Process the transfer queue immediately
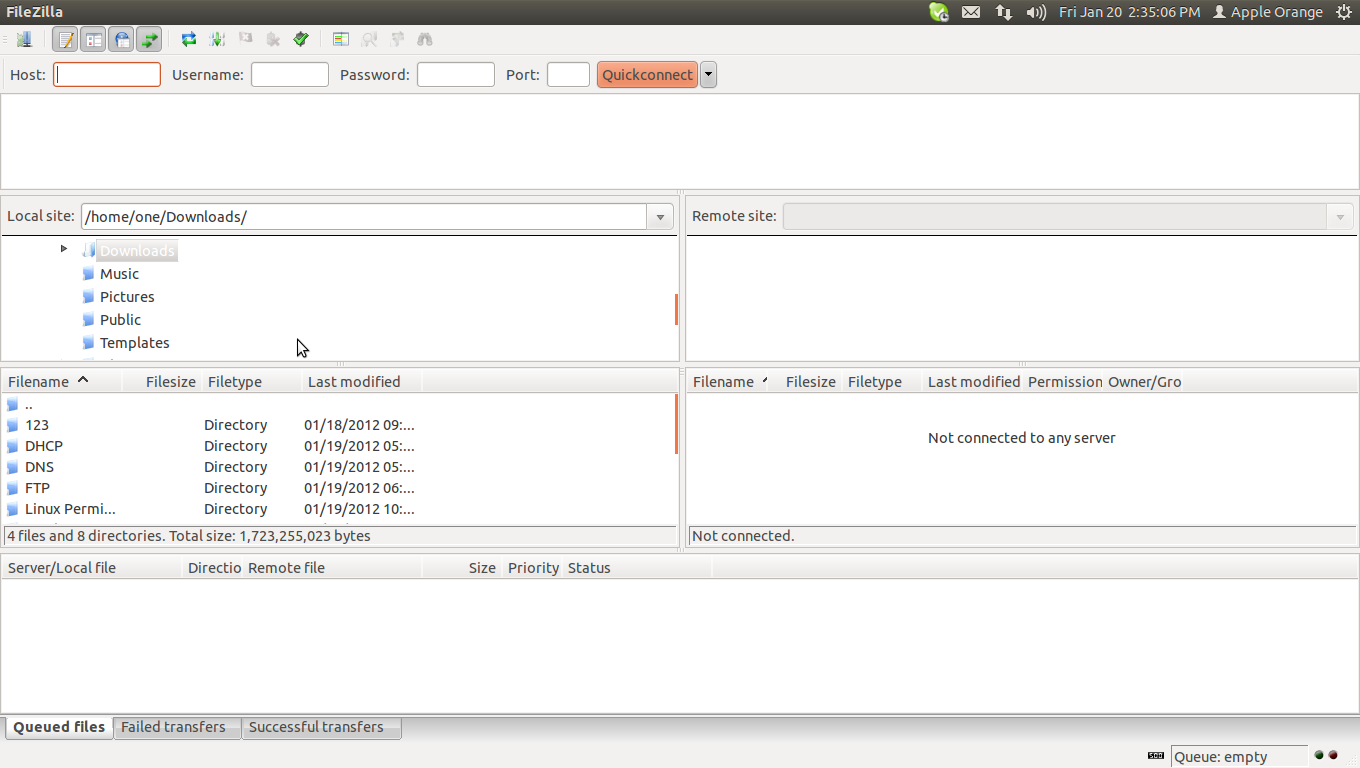This screenshot has height=768, width=1360. 217,39
